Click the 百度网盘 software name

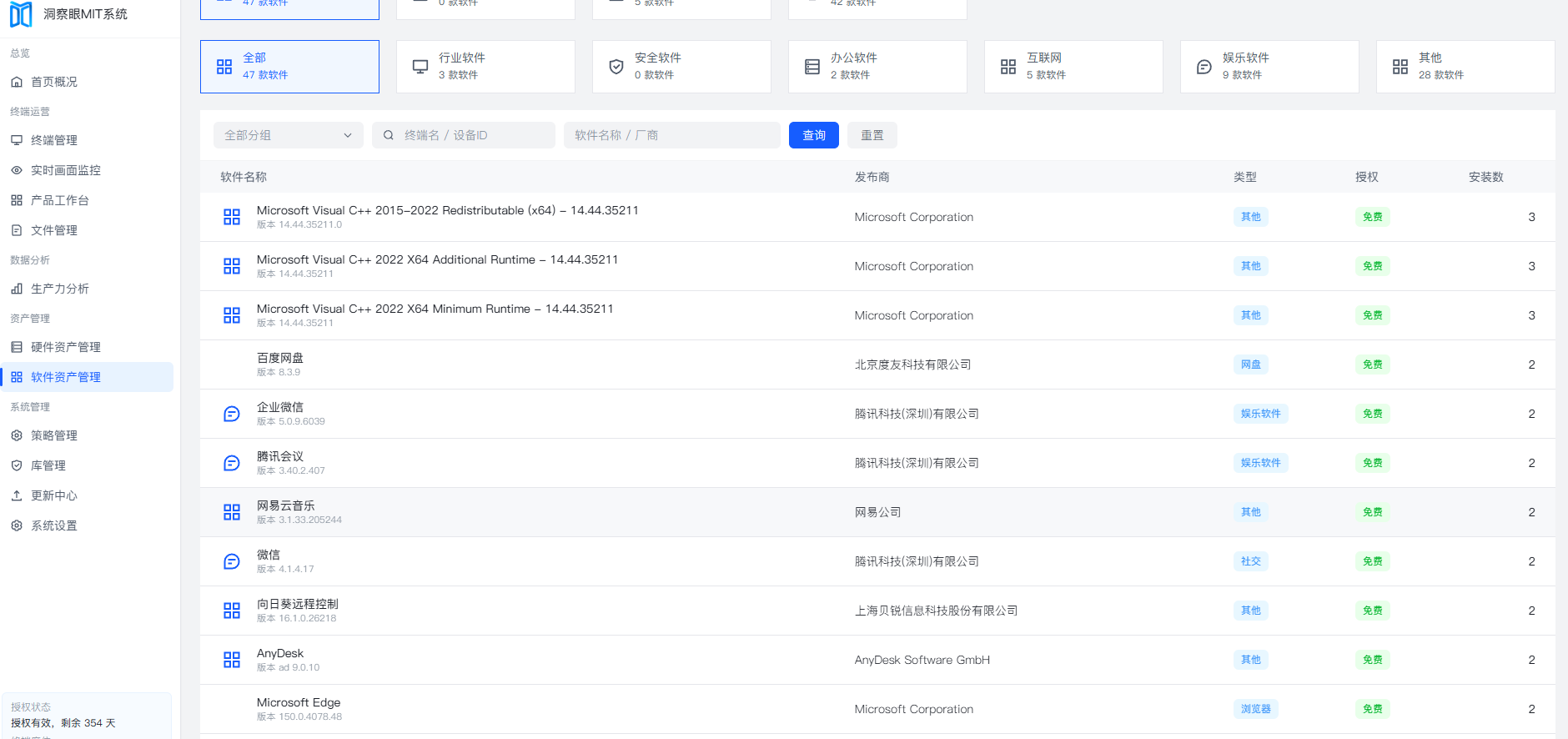[x=280, y=358]
